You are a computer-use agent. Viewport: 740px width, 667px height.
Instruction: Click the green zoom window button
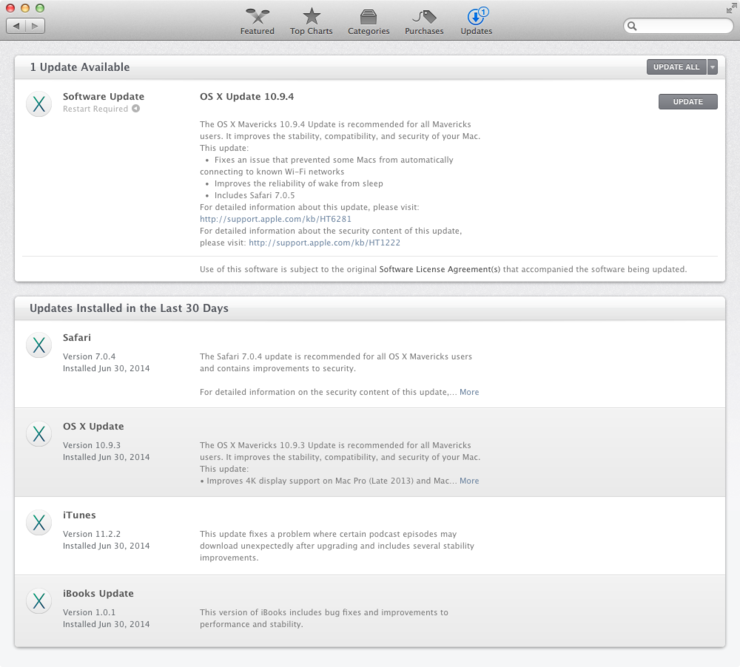pos(40,8)
